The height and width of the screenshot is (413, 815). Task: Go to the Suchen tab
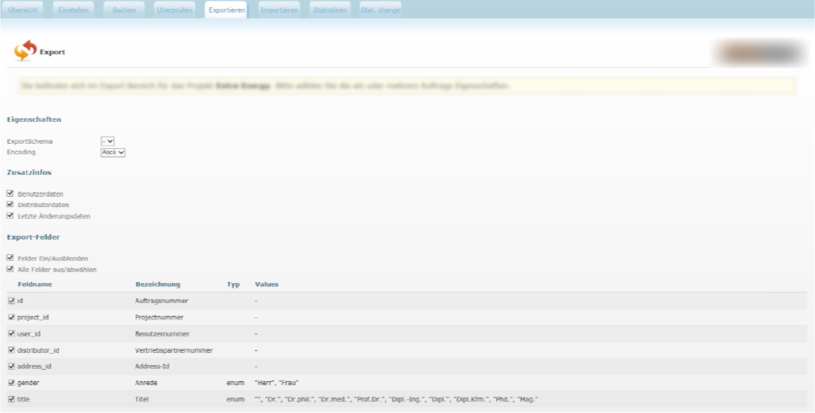click(x=125, y=9)
